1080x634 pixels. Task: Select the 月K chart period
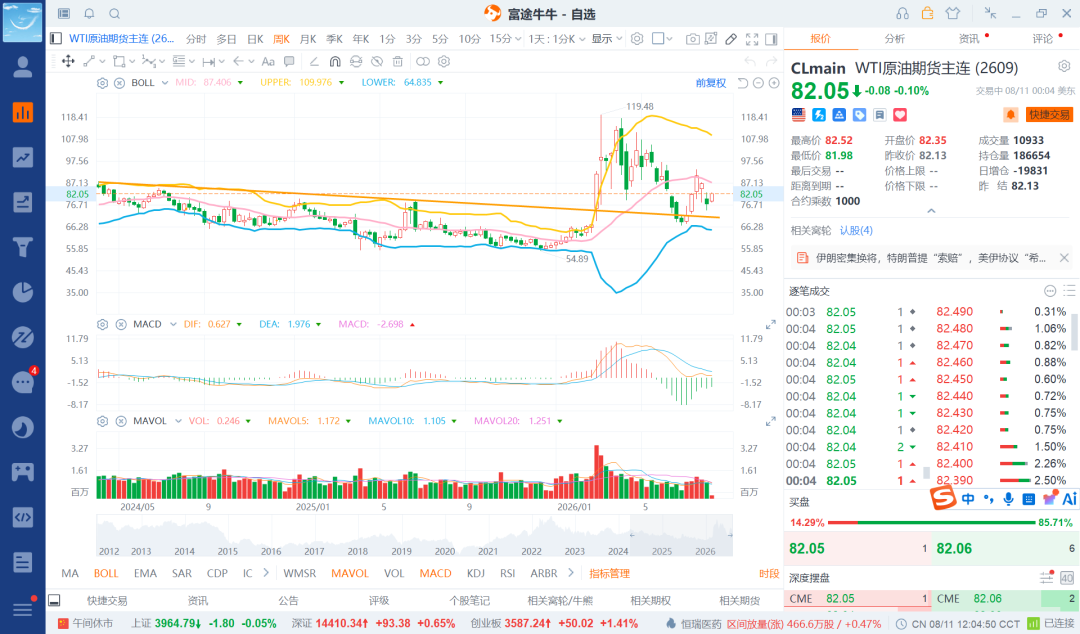tap(308, 39)
